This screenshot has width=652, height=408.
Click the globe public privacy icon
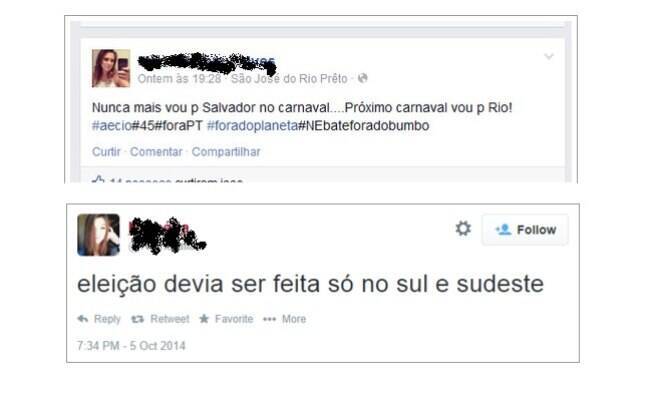point(363,78)
